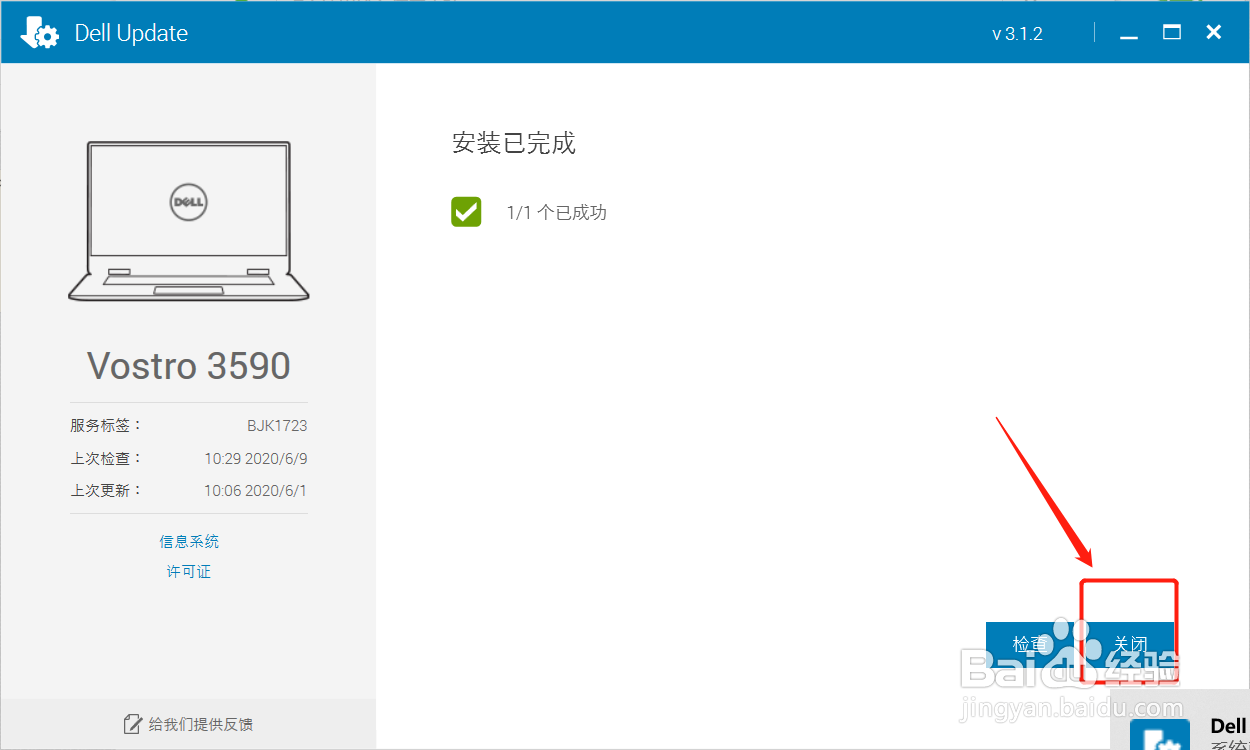
Task: Click the 1/1 个已成功 status text
Action: coord(557,212)
